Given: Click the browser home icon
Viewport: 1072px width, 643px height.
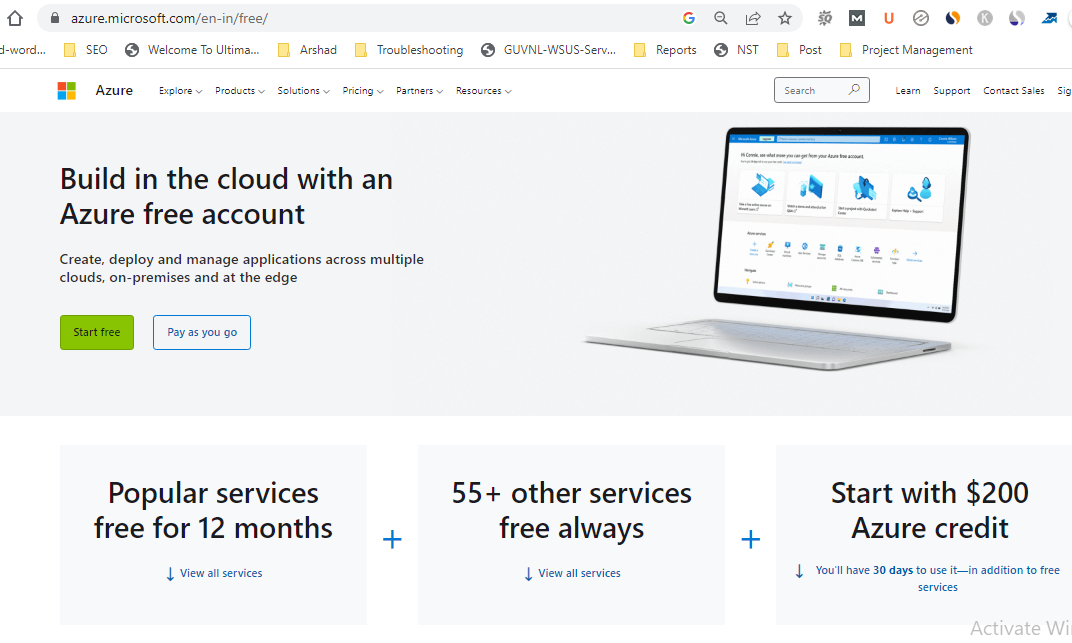Looking at the screenshot, I should 15,18.
